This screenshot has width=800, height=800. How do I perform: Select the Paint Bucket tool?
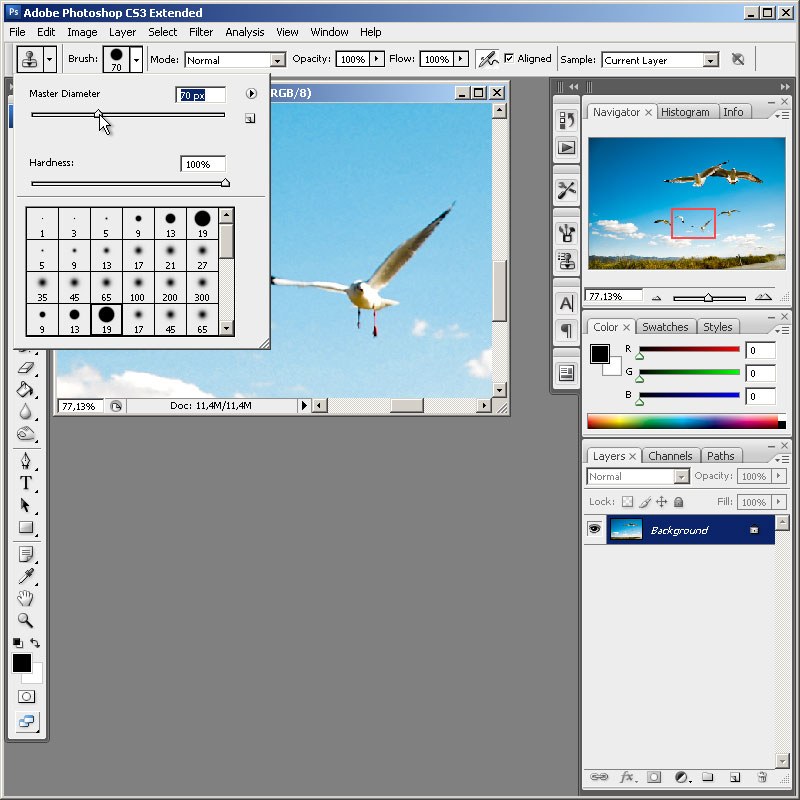[x=26, y=390]
